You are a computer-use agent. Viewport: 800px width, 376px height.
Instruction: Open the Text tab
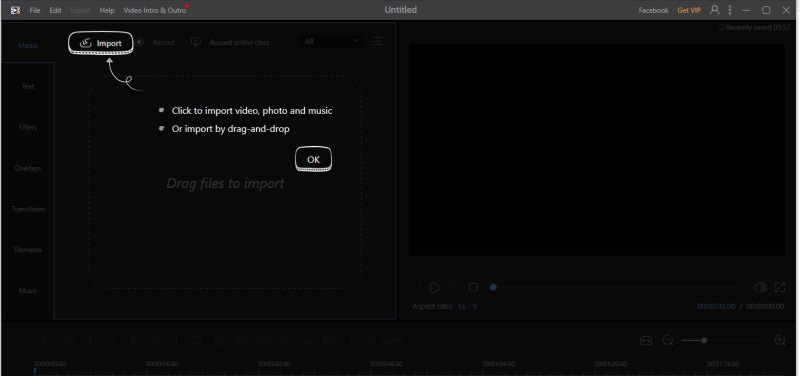28,86
